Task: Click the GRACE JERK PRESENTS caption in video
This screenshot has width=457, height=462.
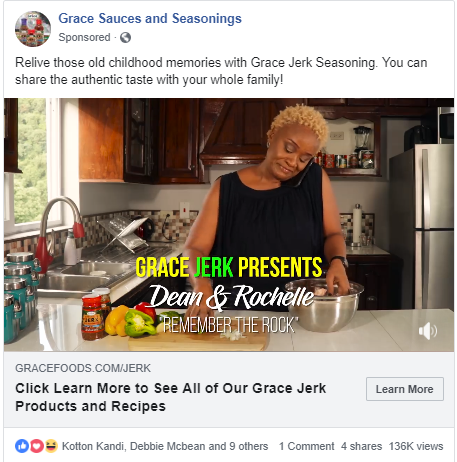Action: click(x=229, y=267)
